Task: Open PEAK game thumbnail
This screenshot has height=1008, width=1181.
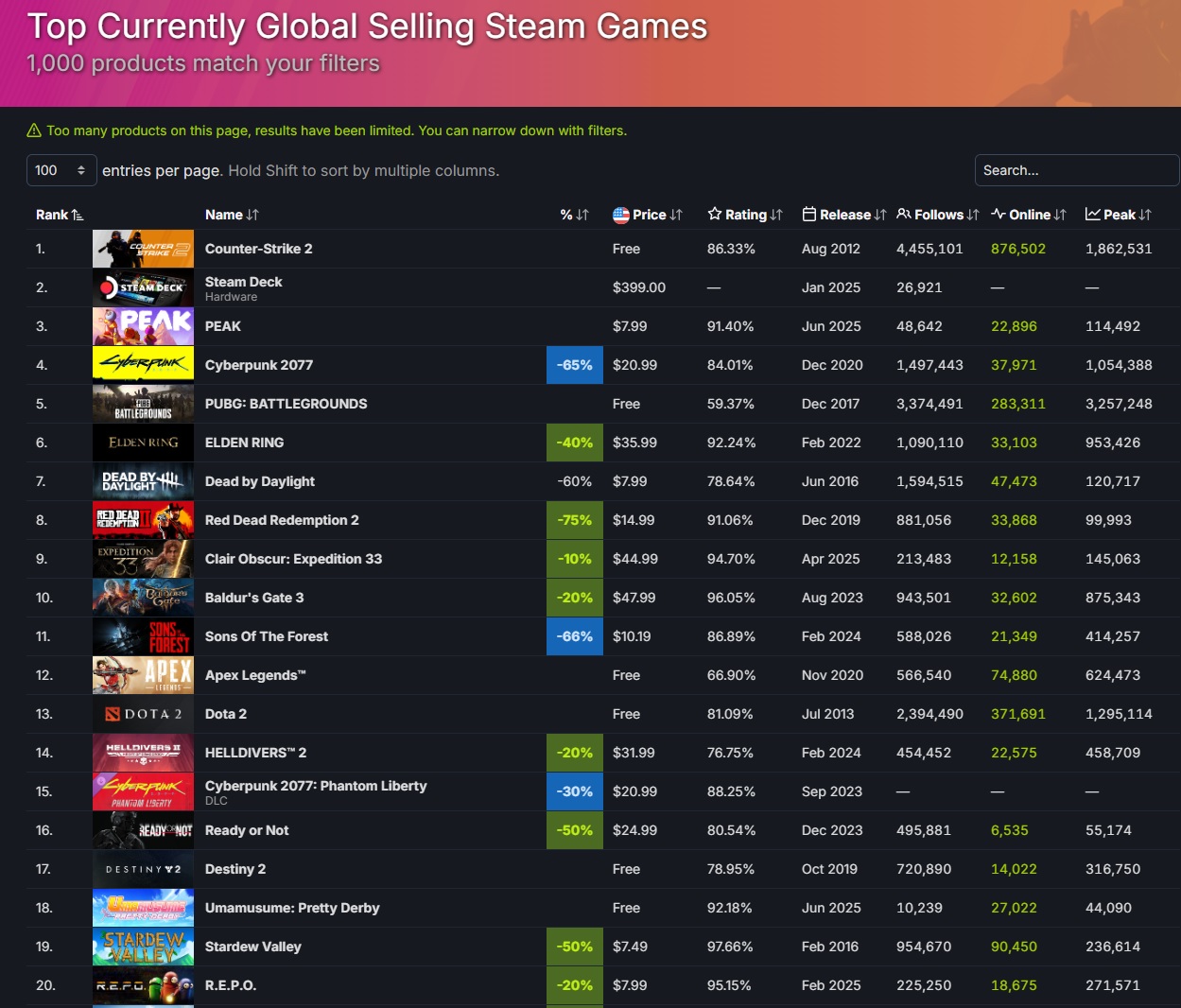Action: (143, 326)
